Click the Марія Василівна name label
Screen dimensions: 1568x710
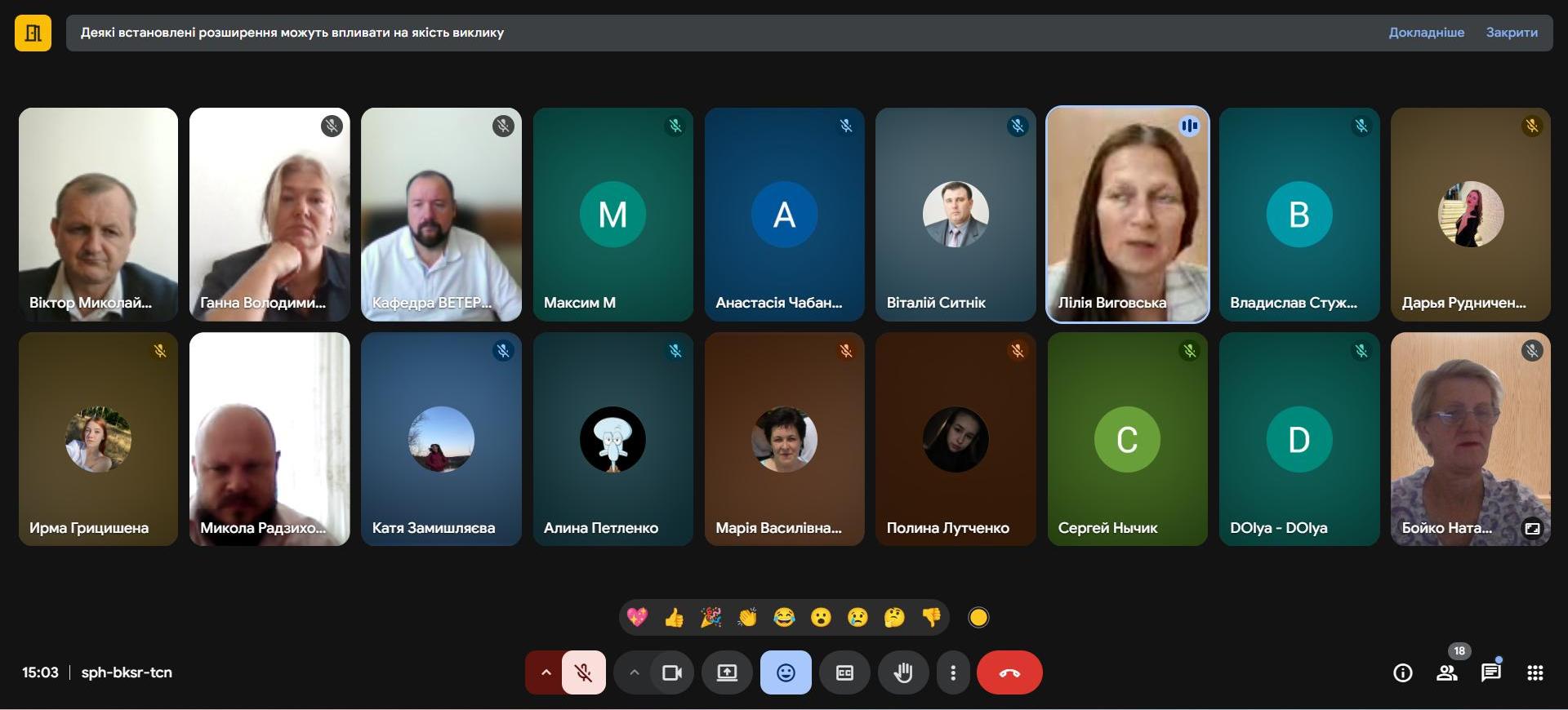point(778,528)
